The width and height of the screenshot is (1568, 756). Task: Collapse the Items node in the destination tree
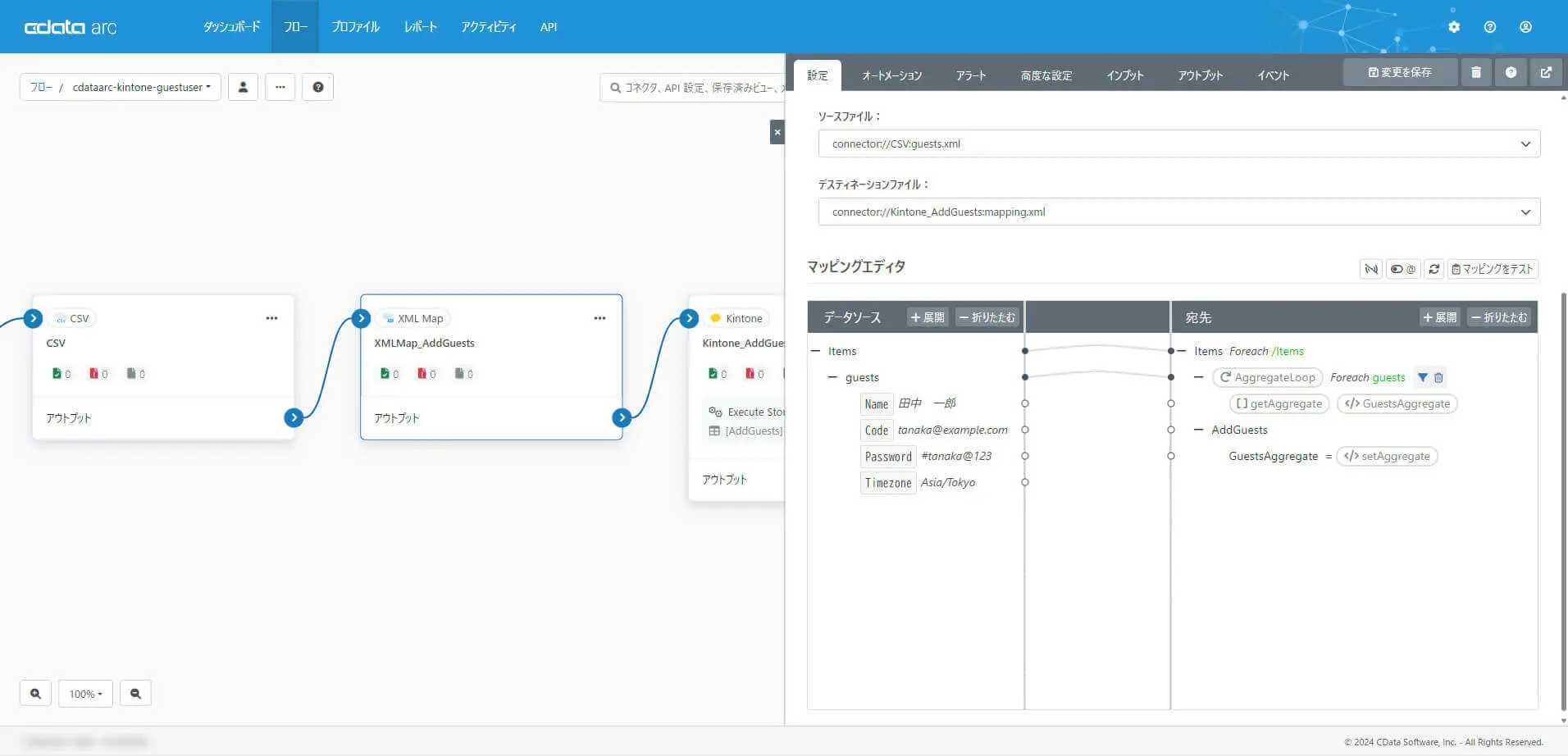[x=1182, y=351]
